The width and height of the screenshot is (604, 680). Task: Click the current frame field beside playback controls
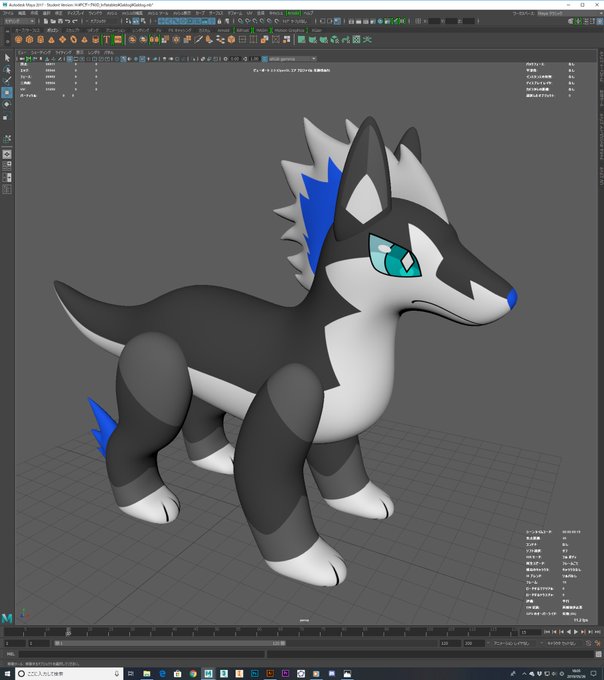click(x=531, y=632)
